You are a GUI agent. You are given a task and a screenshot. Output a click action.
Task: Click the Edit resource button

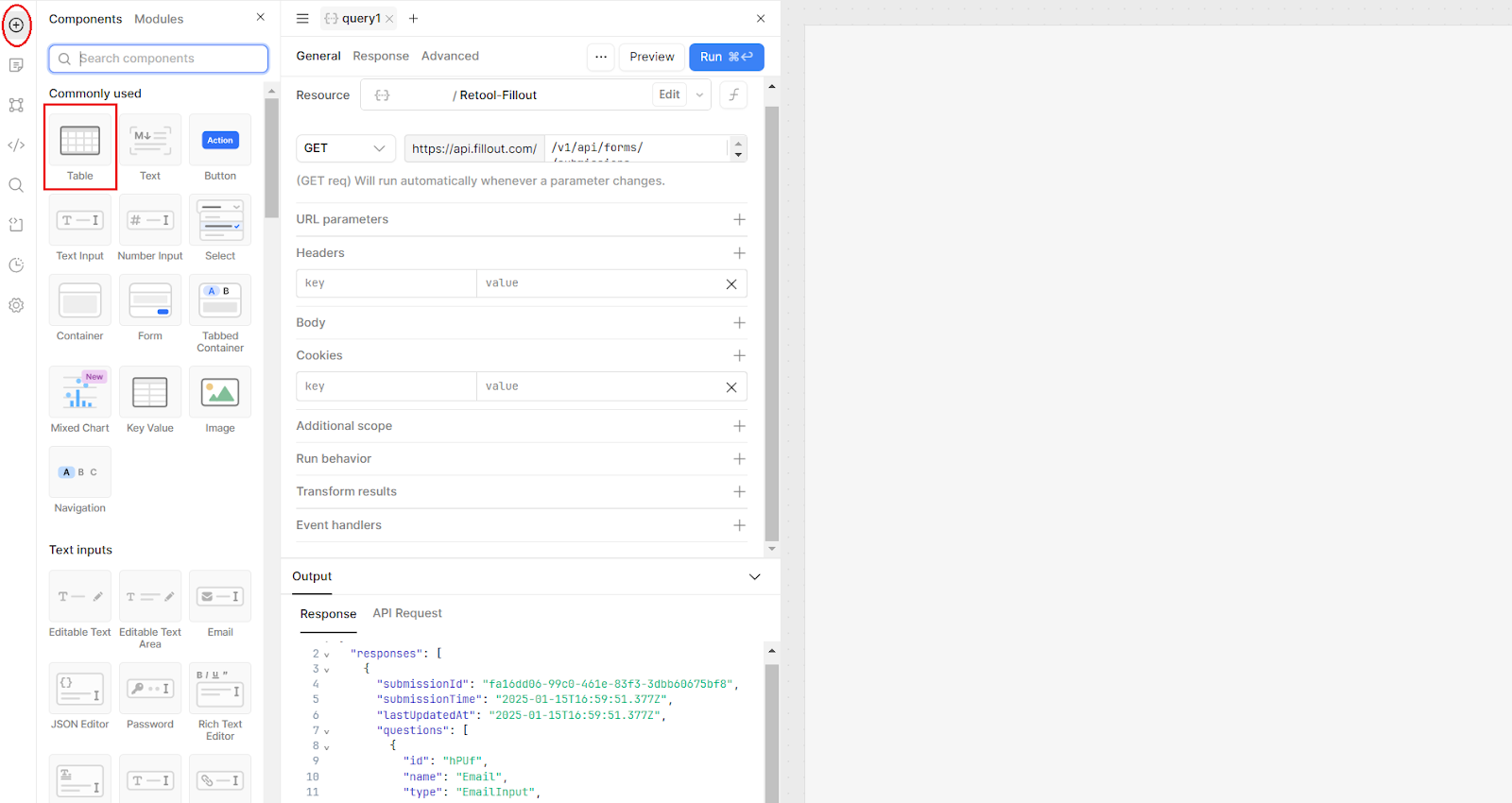click(x=669, y=94)
